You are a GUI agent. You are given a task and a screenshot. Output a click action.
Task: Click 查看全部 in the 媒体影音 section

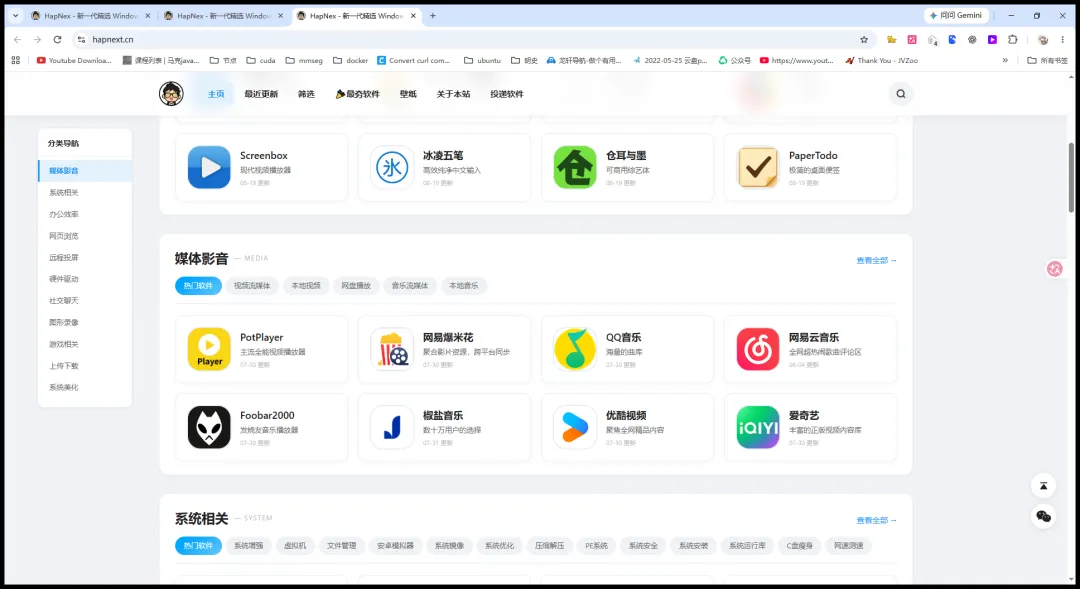tap(876, 260)
